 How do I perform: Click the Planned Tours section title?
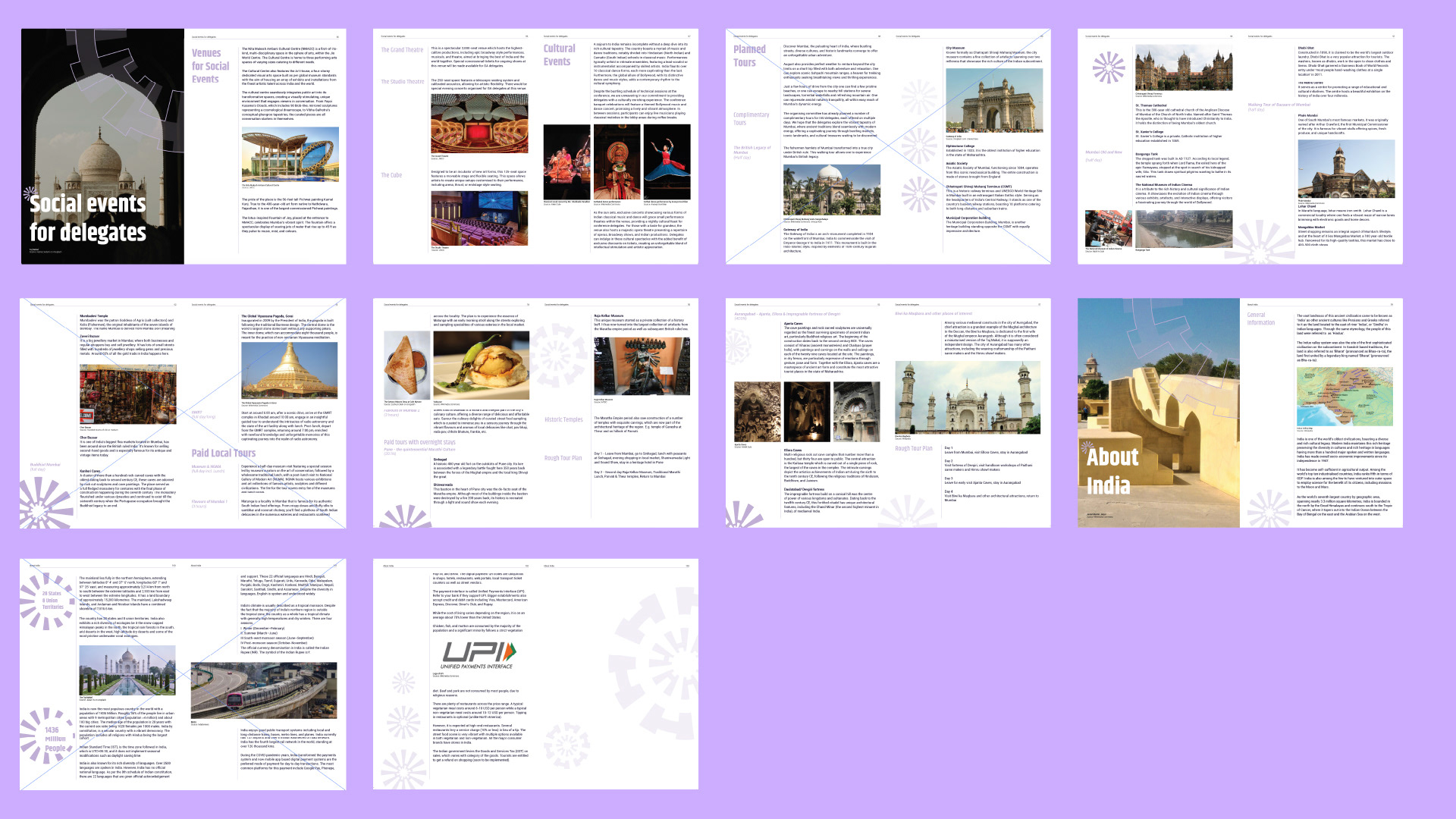749,55
